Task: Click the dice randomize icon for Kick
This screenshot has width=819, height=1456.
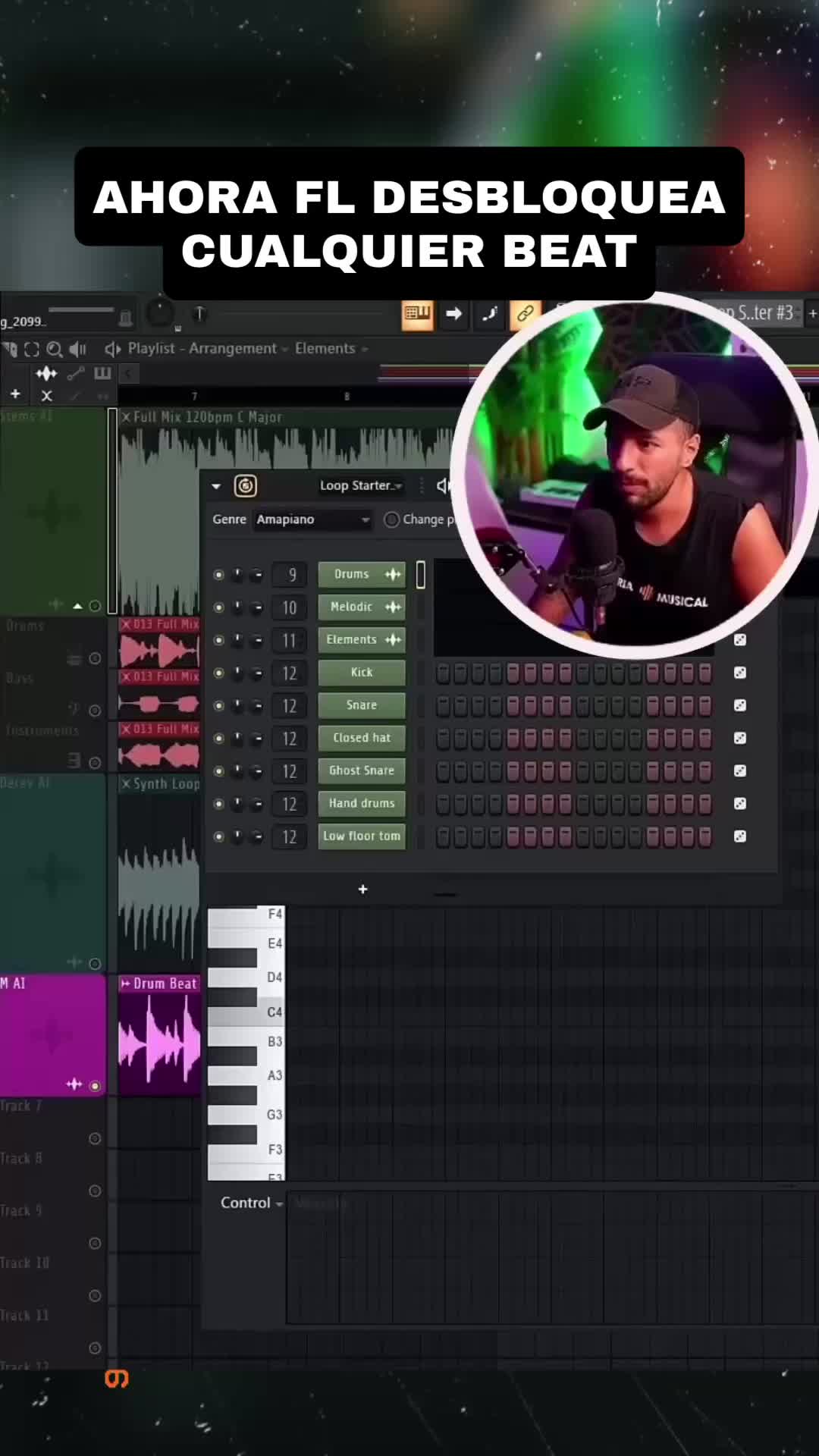Action: tap(740, 673)
